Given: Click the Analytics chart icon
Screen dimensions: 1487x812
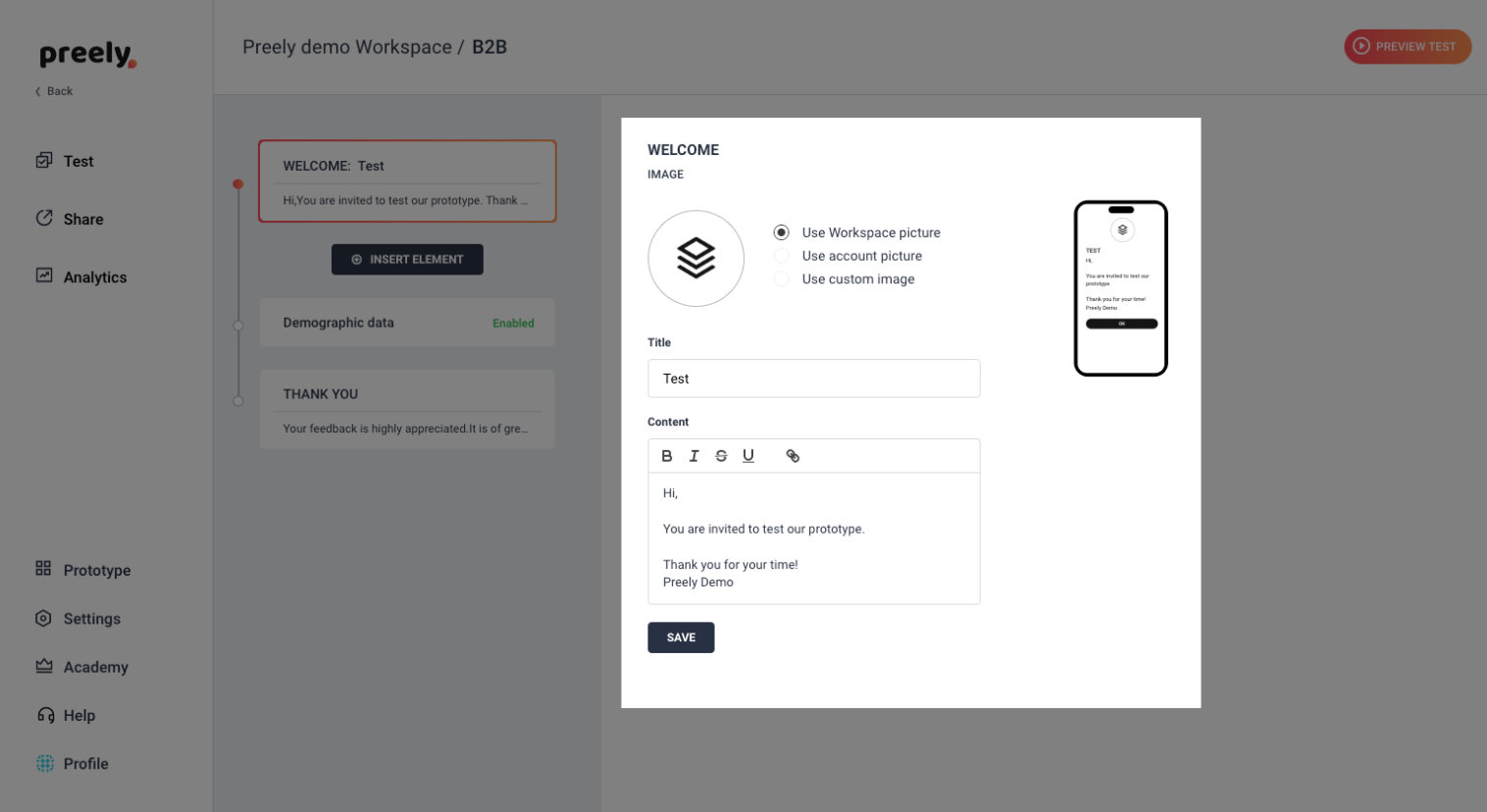Looking at the screenshot, I should tap(44, 276).
